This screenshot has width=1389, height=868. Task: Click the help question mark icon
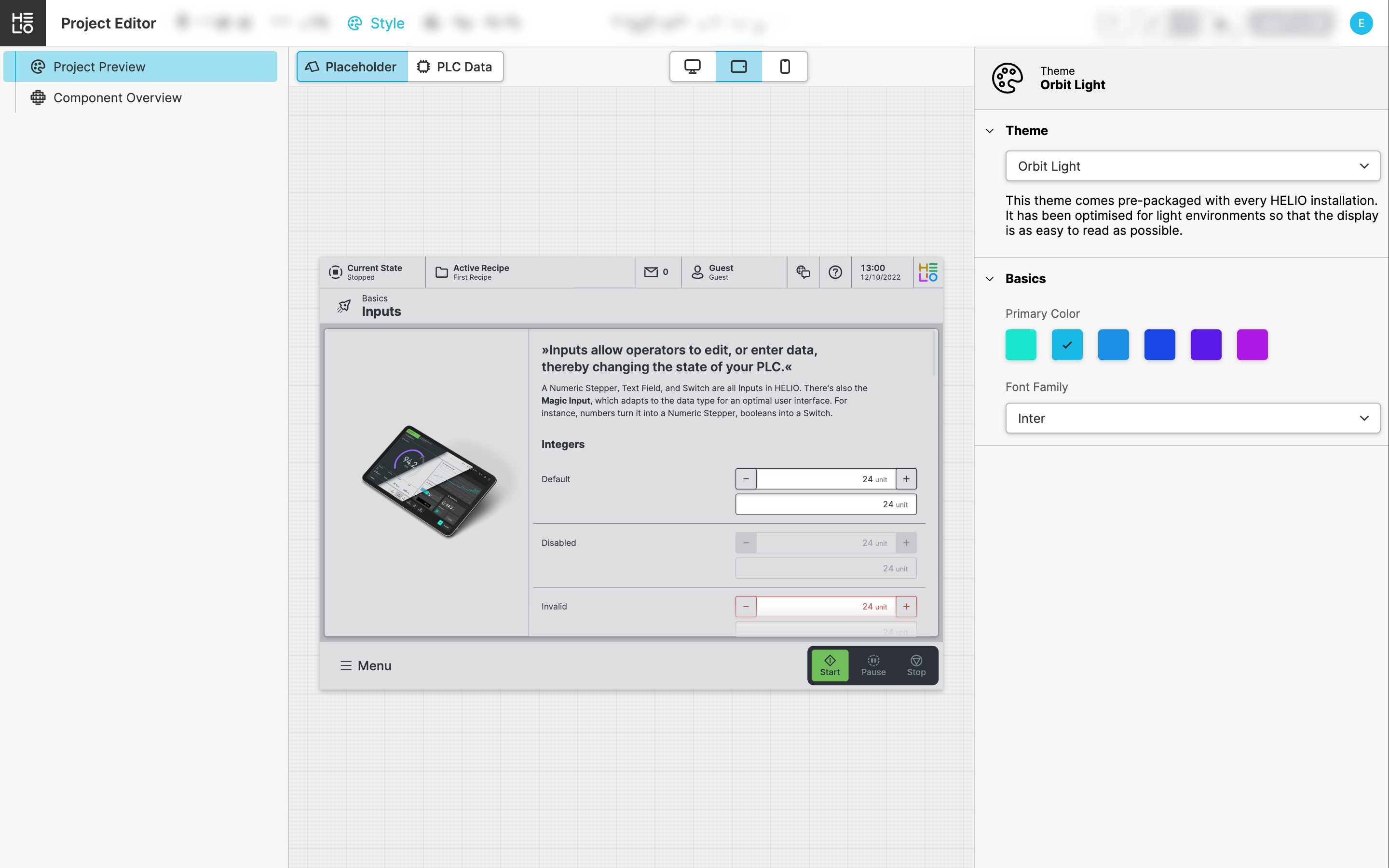835,272
